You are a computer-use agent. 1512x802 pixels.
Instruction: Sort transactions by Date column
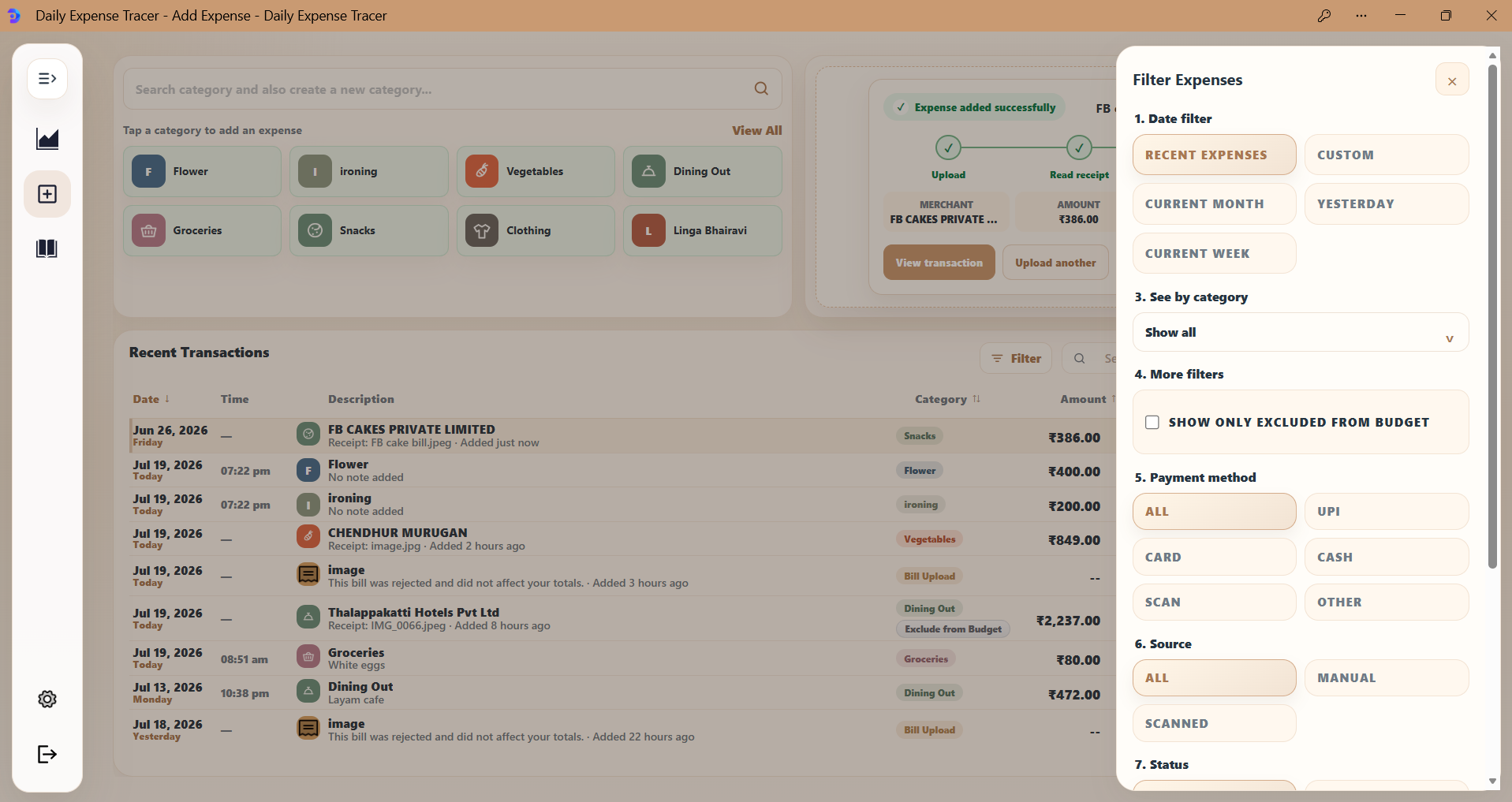click(151, 399)
